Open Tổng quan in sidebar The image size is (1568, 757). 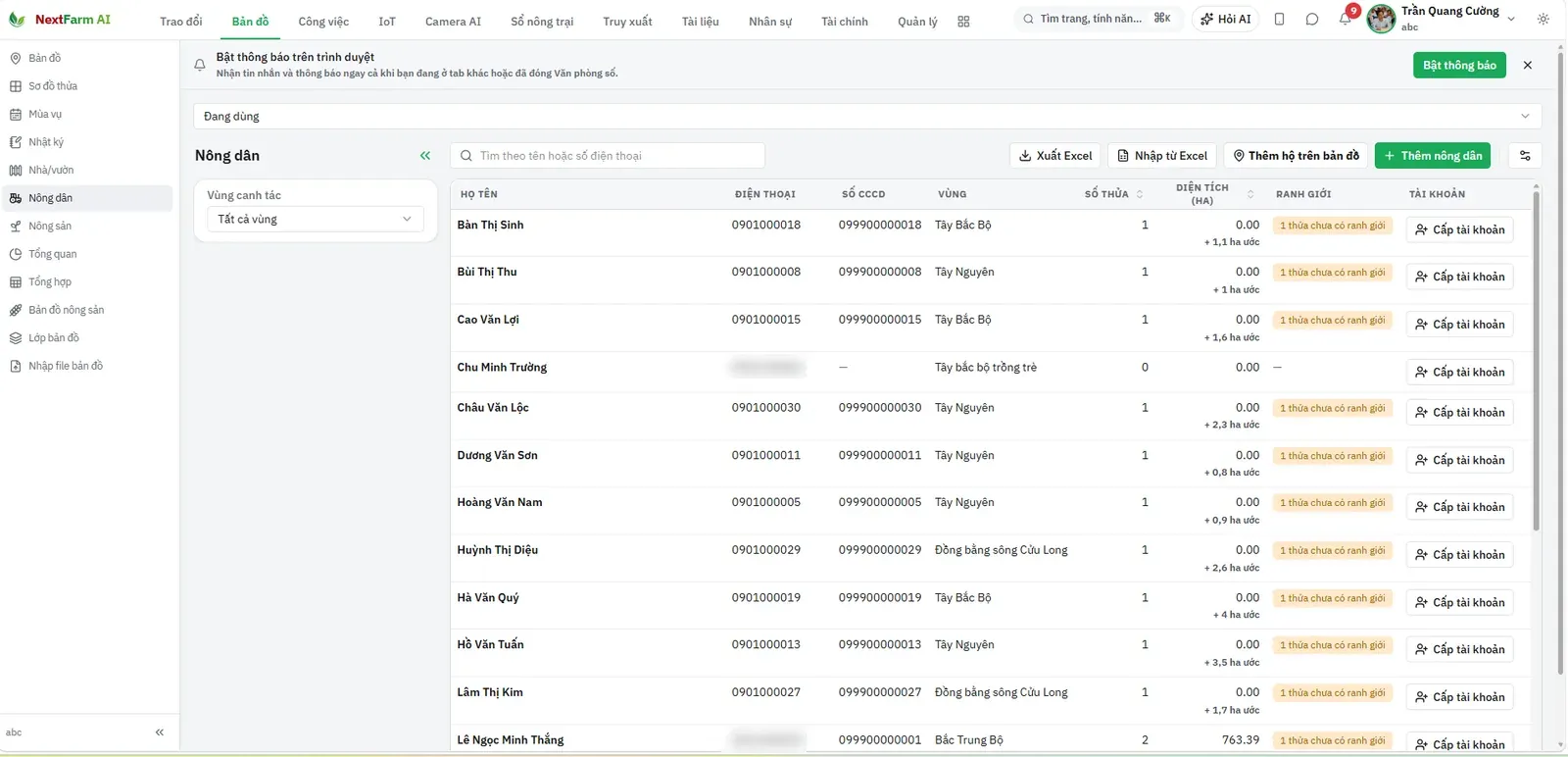tap(87, 254)
